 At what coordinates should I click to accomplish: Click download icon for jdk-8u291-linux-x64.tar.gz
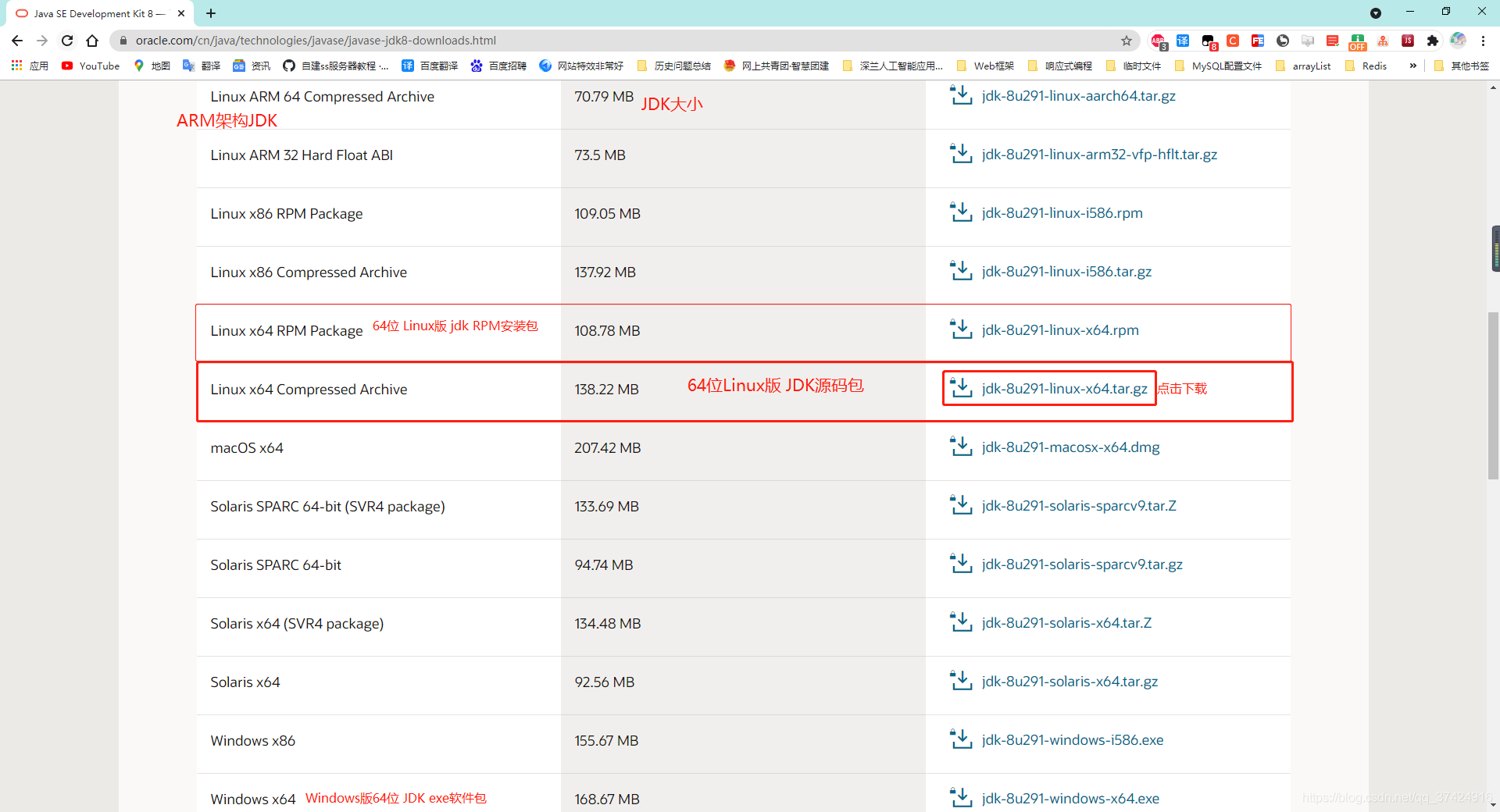[960, 388]
